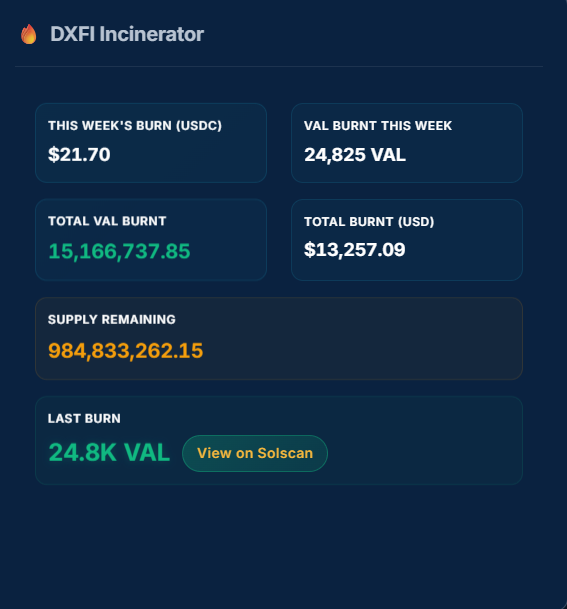Viewport: 567px width, 609px height.
Task: Select the 984,833,262.15 supply figure
Action: pos(125,351)
